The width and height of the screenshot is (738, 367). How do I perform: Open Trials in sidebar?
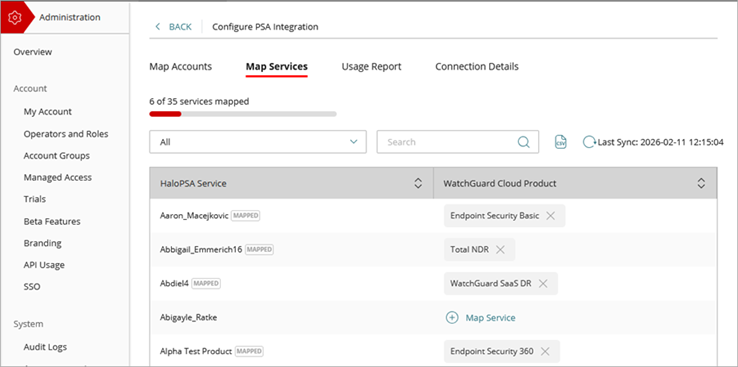pos(35,199)
